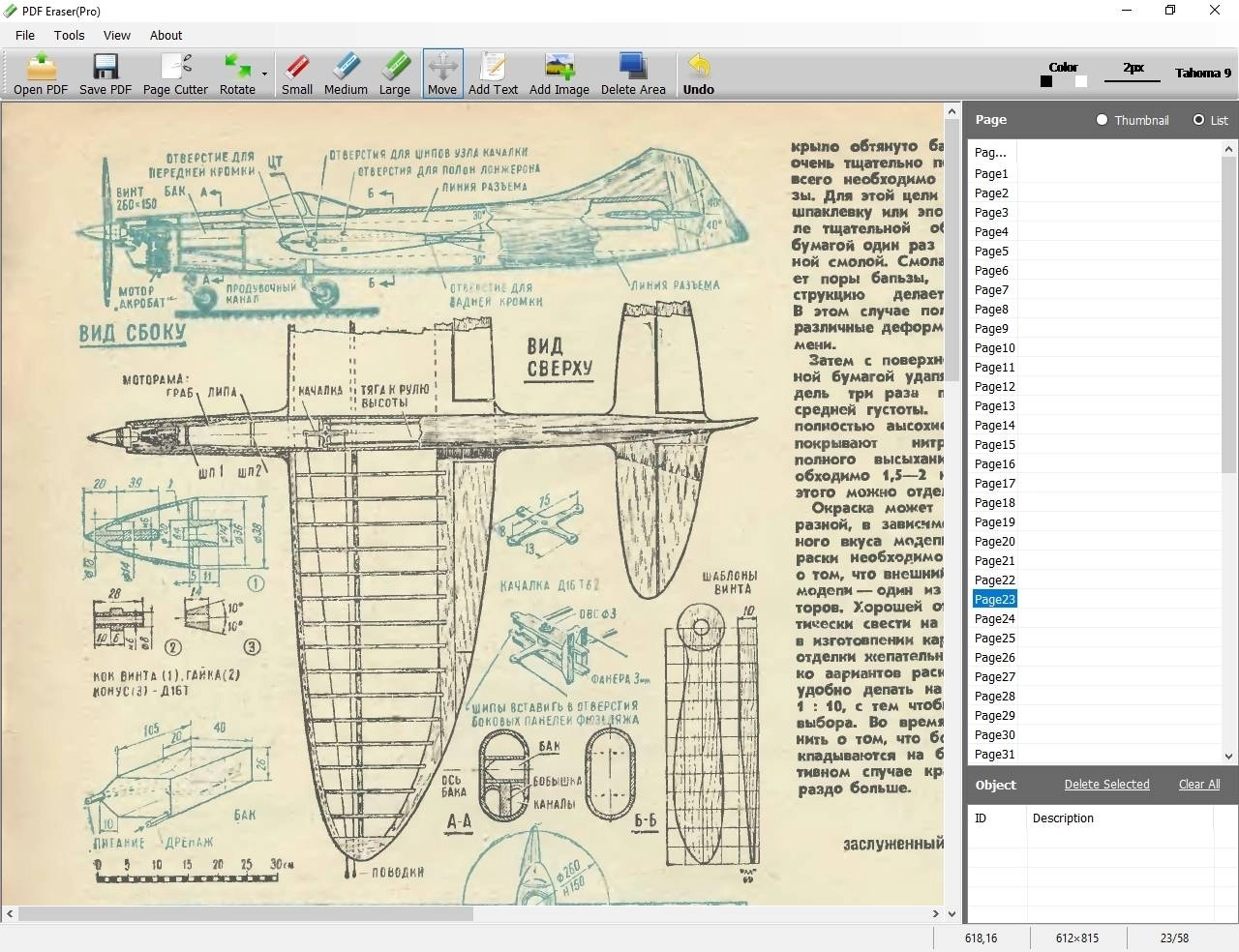1239x952 pixels.
Task: Click the document horizontal scroll-right arrow
Action: coord(936,913)
